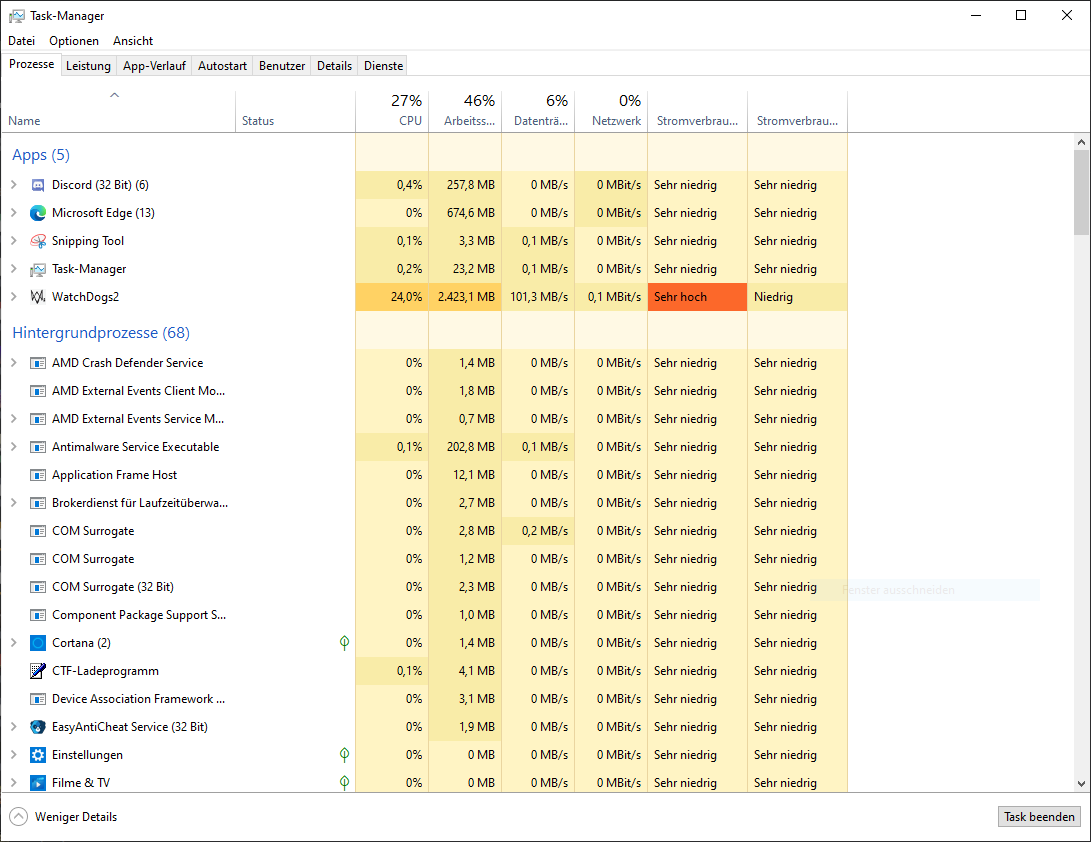The image size is (1091, 842).
Task: Click the Task-Manager row icon
Action: tap(38, 269)
